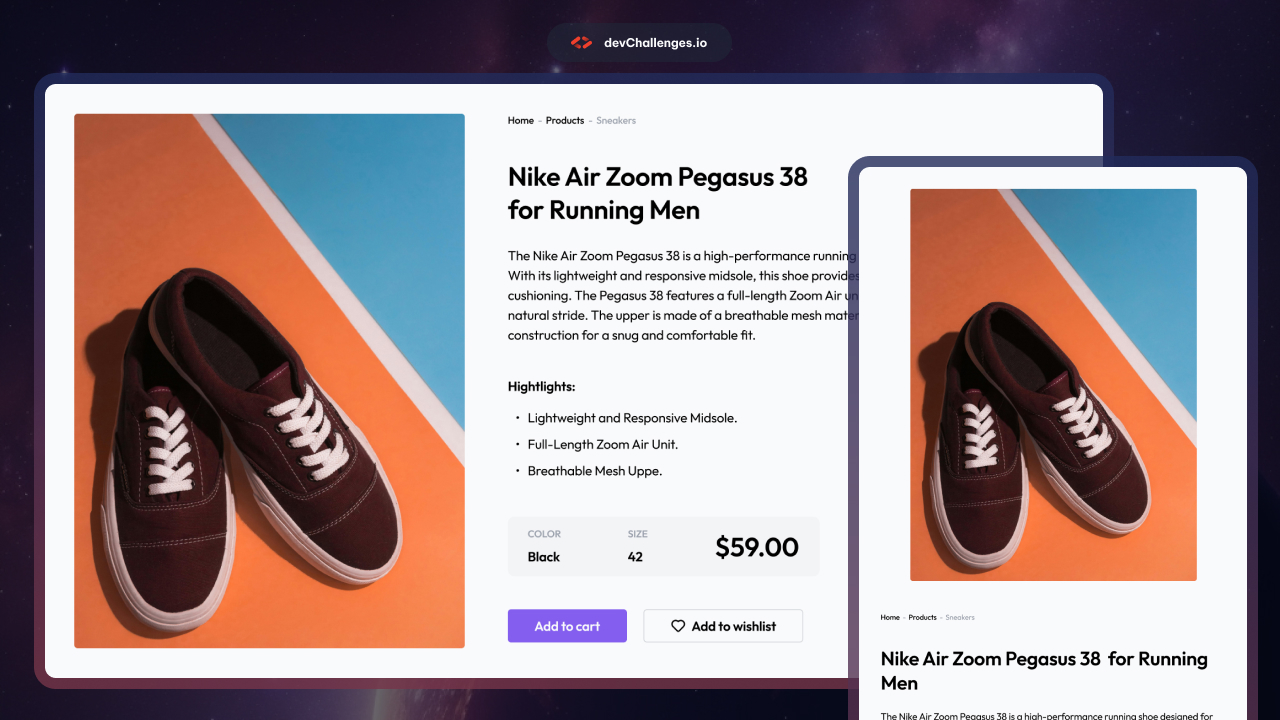Open the Home breadcrumb link
The width and height of the screenshot is (1280, 720).
[x=520, y=120]
